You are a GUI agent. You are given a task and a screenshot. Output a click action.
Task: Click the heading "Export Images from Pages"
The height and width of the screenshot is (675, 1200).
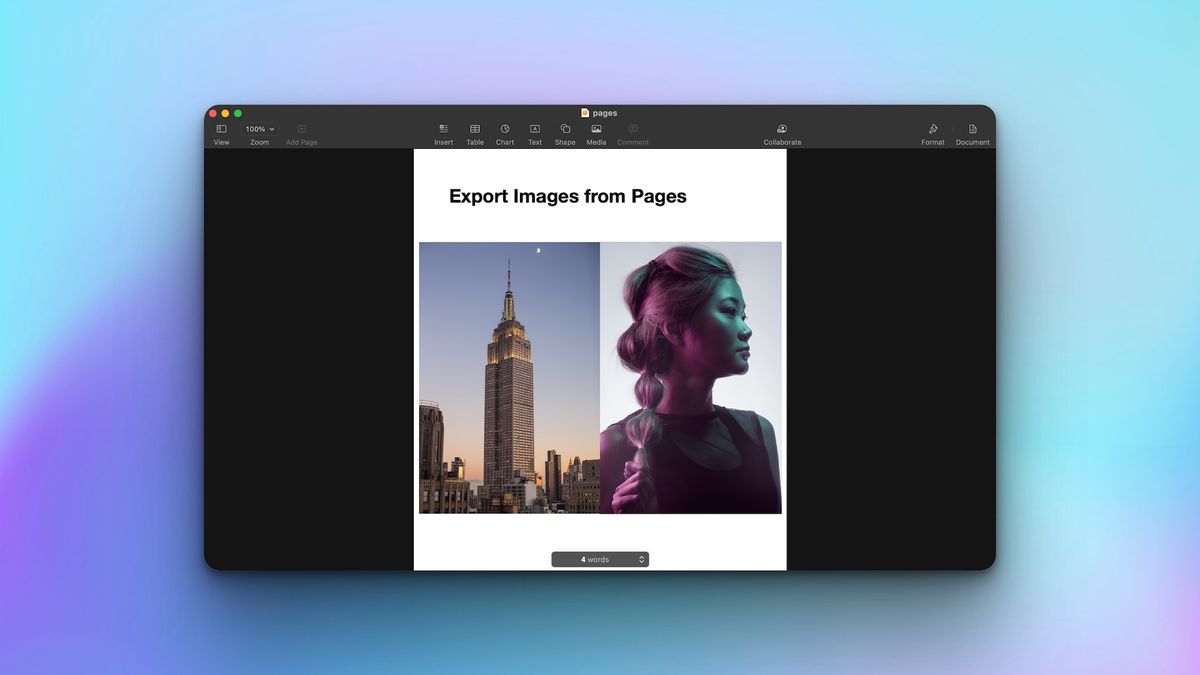coord(567,196)
